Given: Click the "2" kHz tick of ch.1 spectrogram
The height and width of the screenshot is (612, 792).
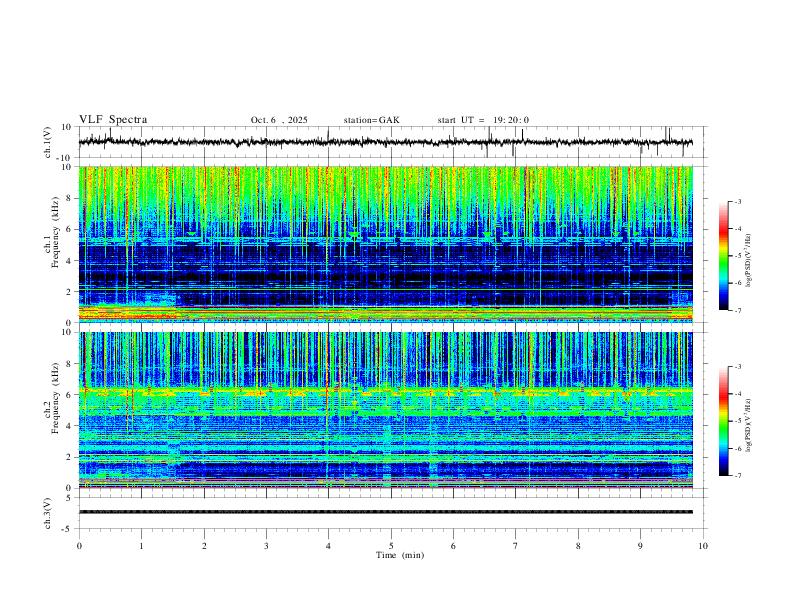Looking at the screenshot, I should 69,291.
